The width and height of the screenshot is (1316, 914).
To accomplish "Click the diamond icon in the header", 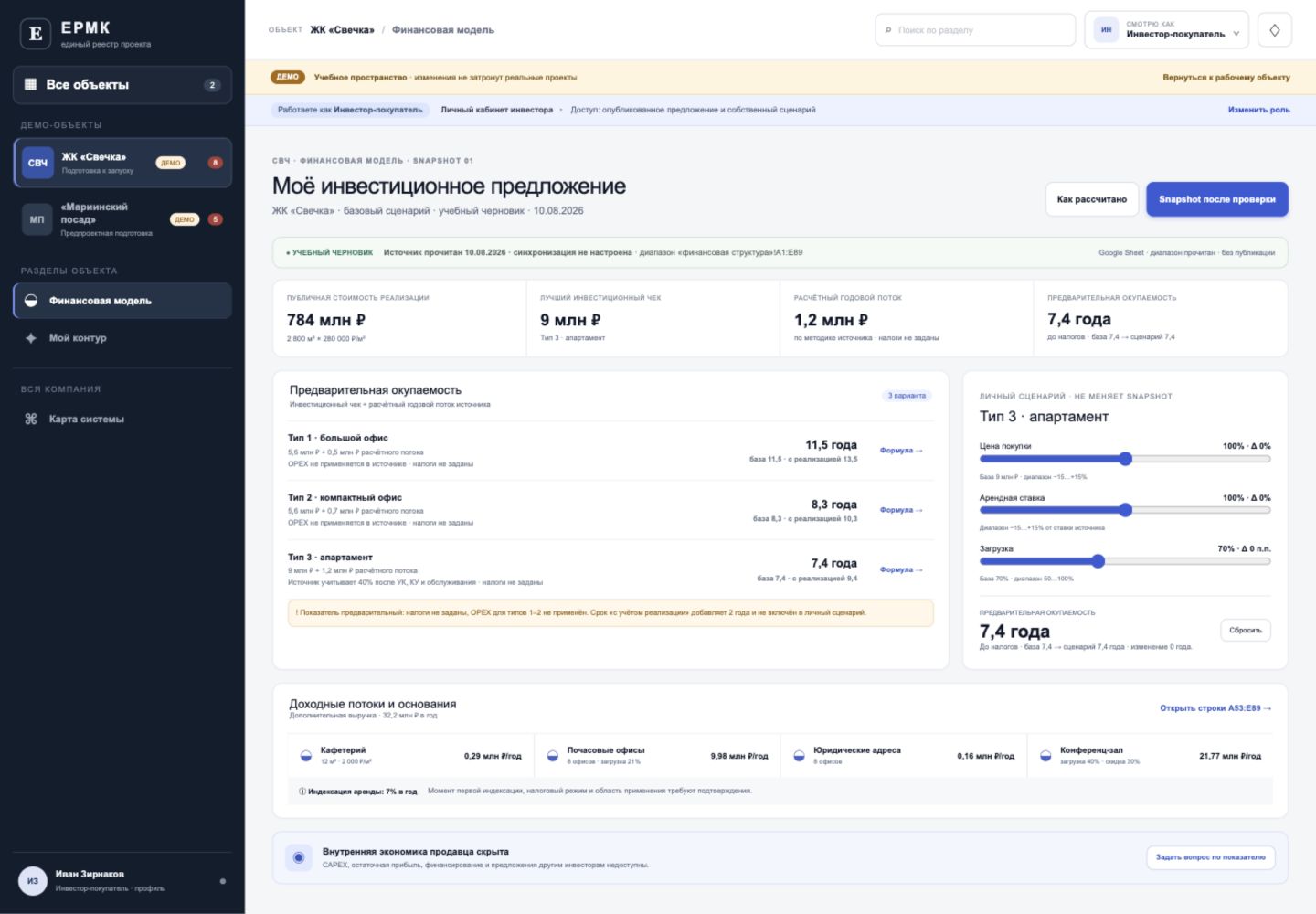I will pyautogui.click(x=1275, y=30).
